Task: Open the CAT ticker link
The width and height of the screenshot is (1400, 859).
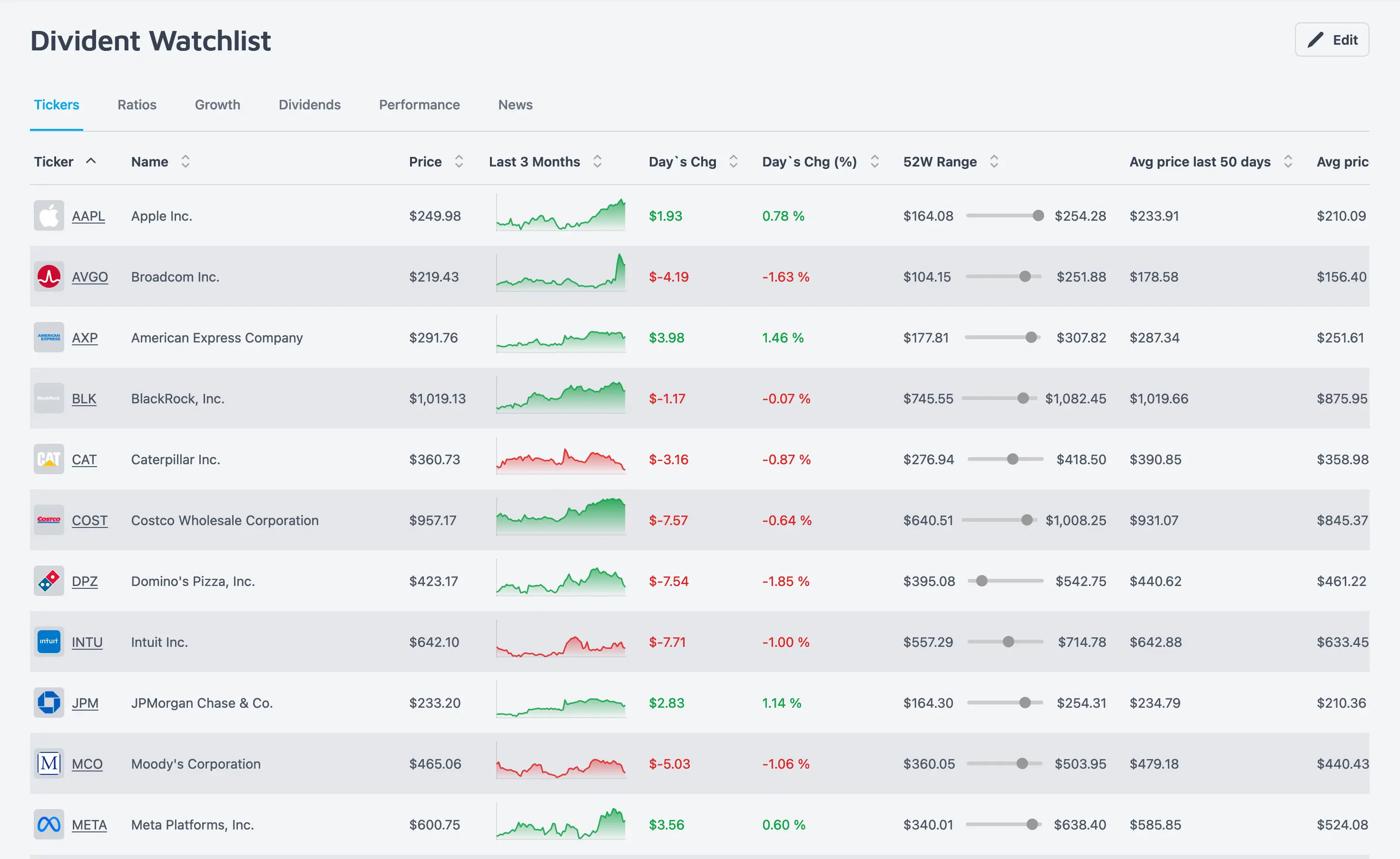Action: tap(84, 459)
